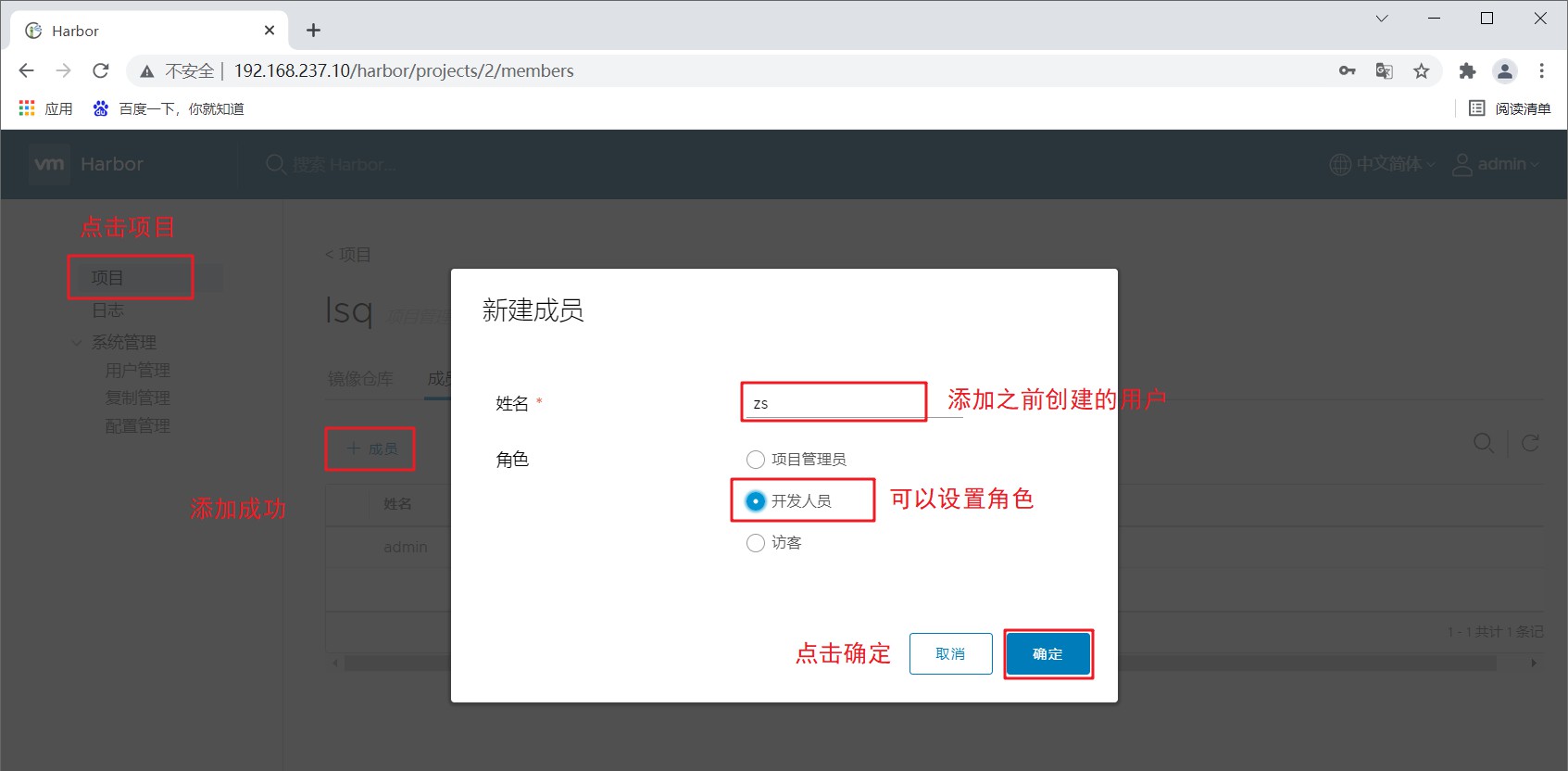Click 取消 to cancel dialog
Image resolution: width=1568 pixels, height=771 pixels.
click(x=950, y=653)
